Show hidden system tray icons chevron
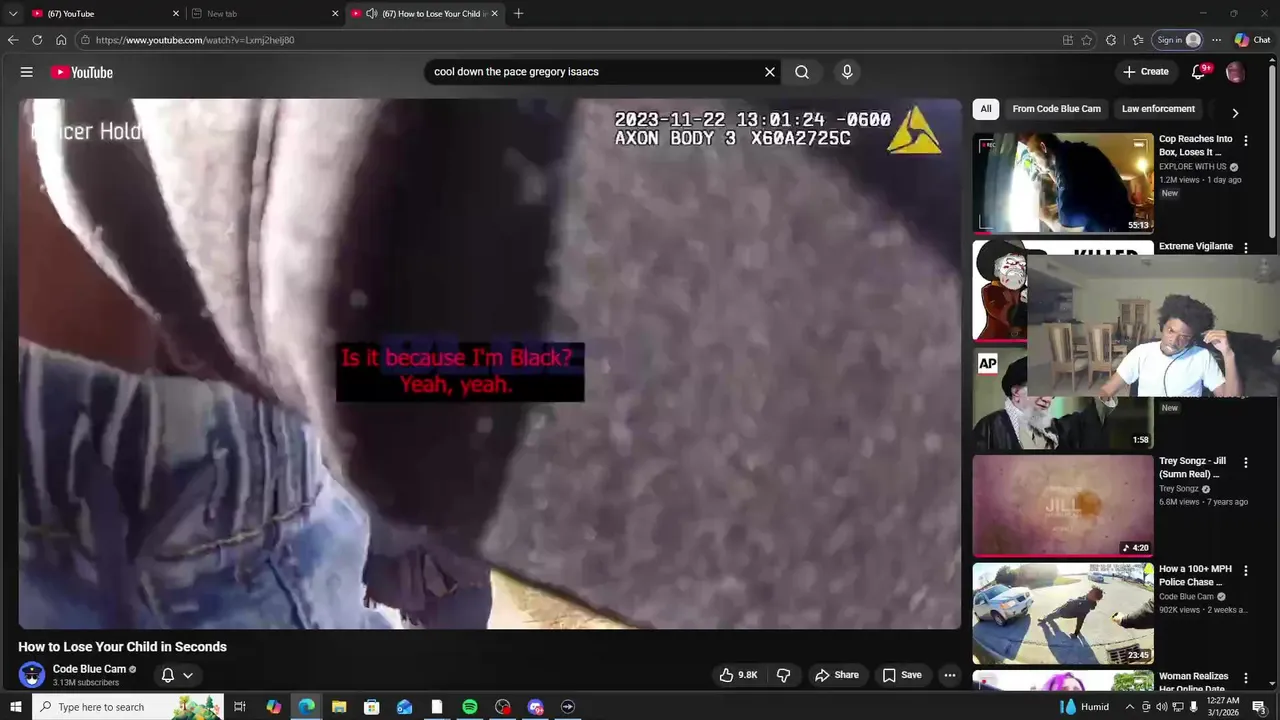 tap(1130, 707)
